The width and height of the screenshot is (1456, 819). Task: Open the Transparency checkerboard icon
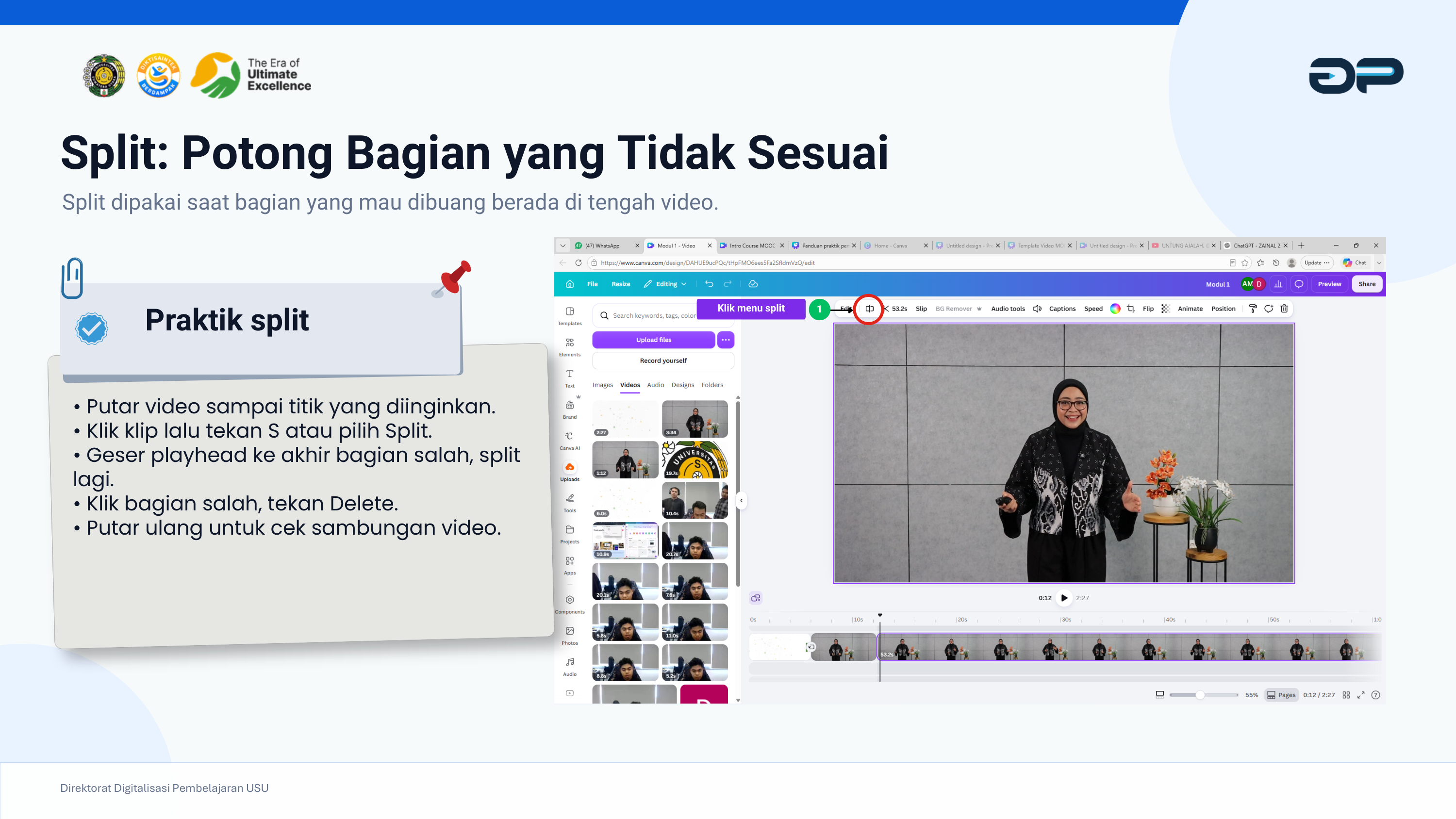point(1165,309)
